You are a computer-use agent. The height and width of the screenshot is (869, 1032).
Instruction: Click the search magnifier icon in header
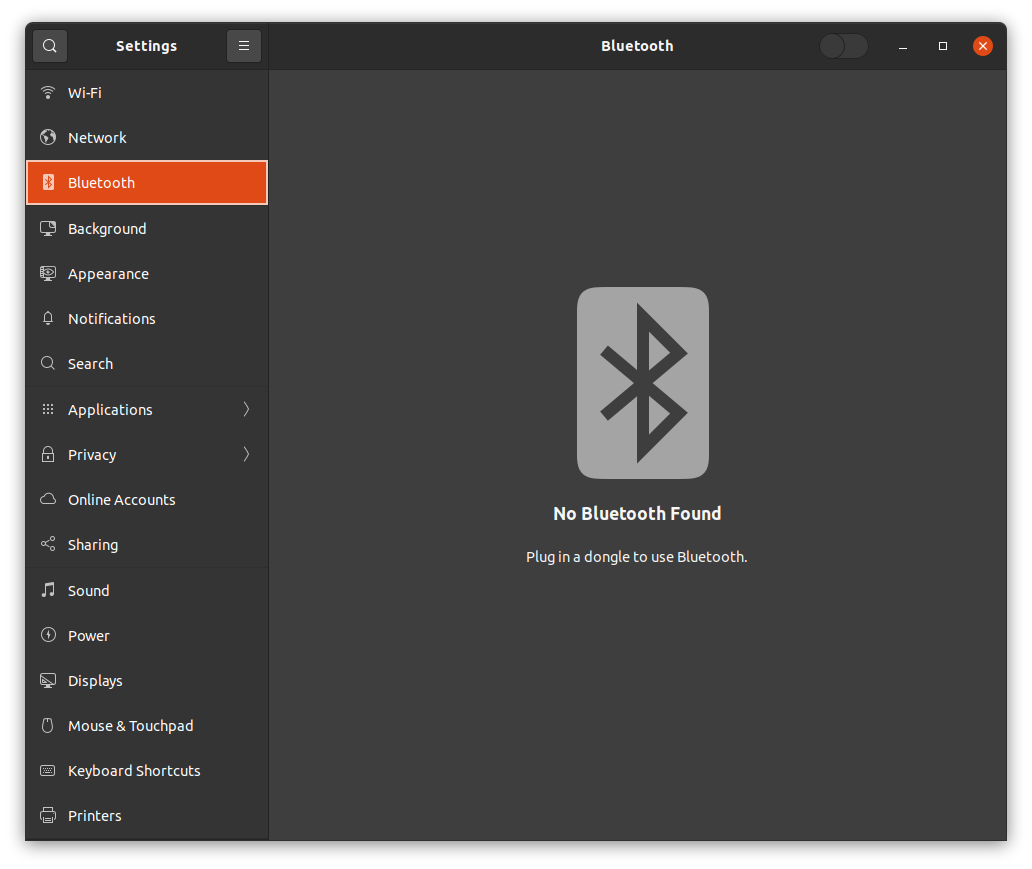click(x=49, y=46)
